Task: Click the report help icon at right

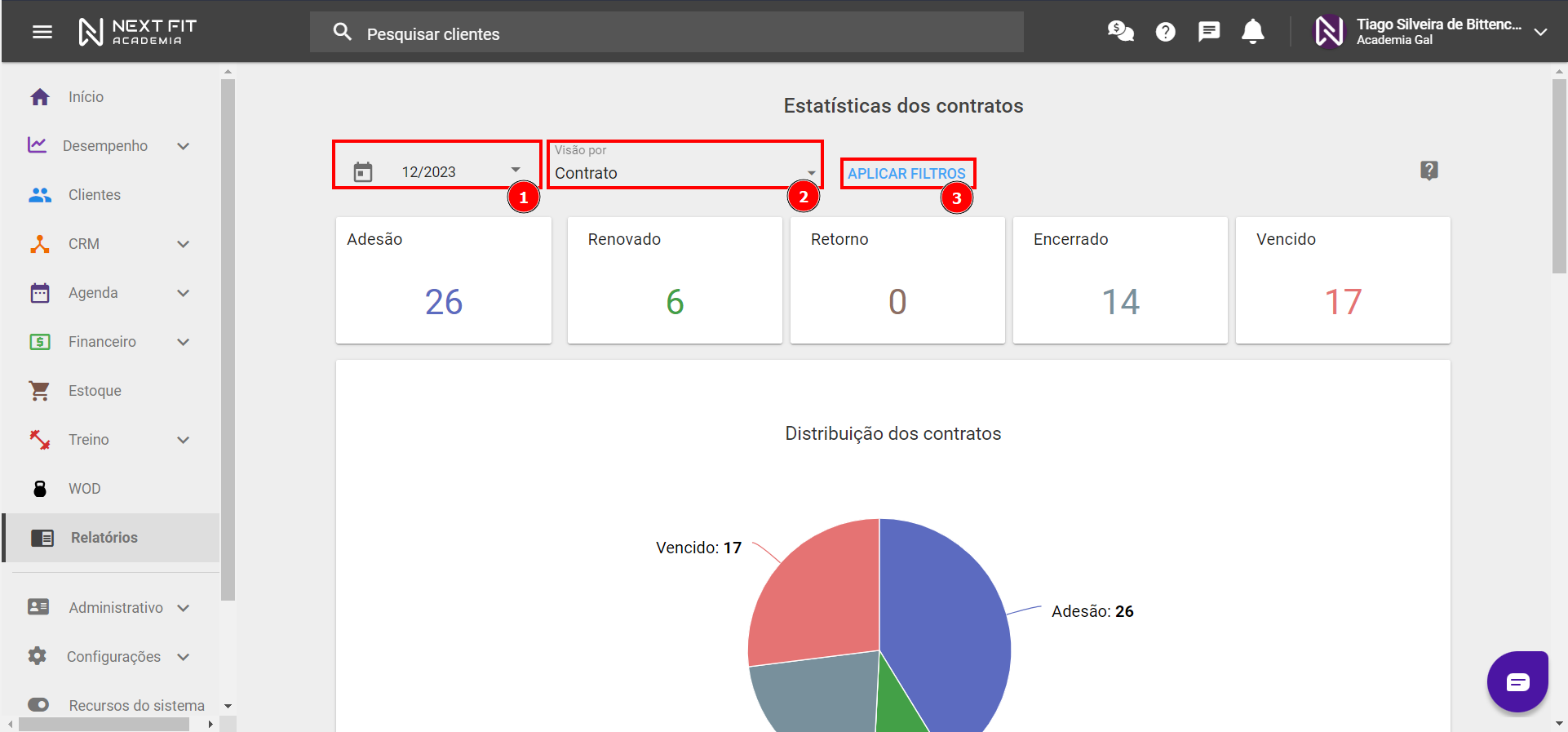Action: pos(1429,171)
